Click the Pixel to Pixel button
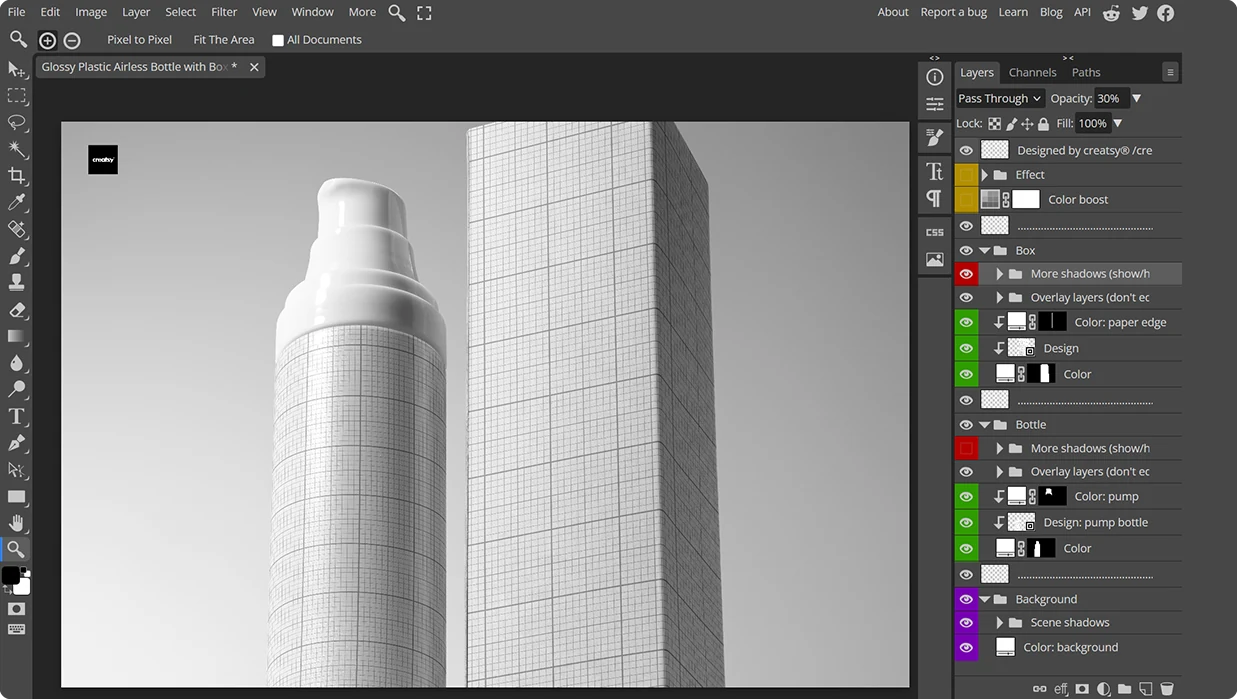Viewport: 1237px width, 699px height. click(140, 40)
